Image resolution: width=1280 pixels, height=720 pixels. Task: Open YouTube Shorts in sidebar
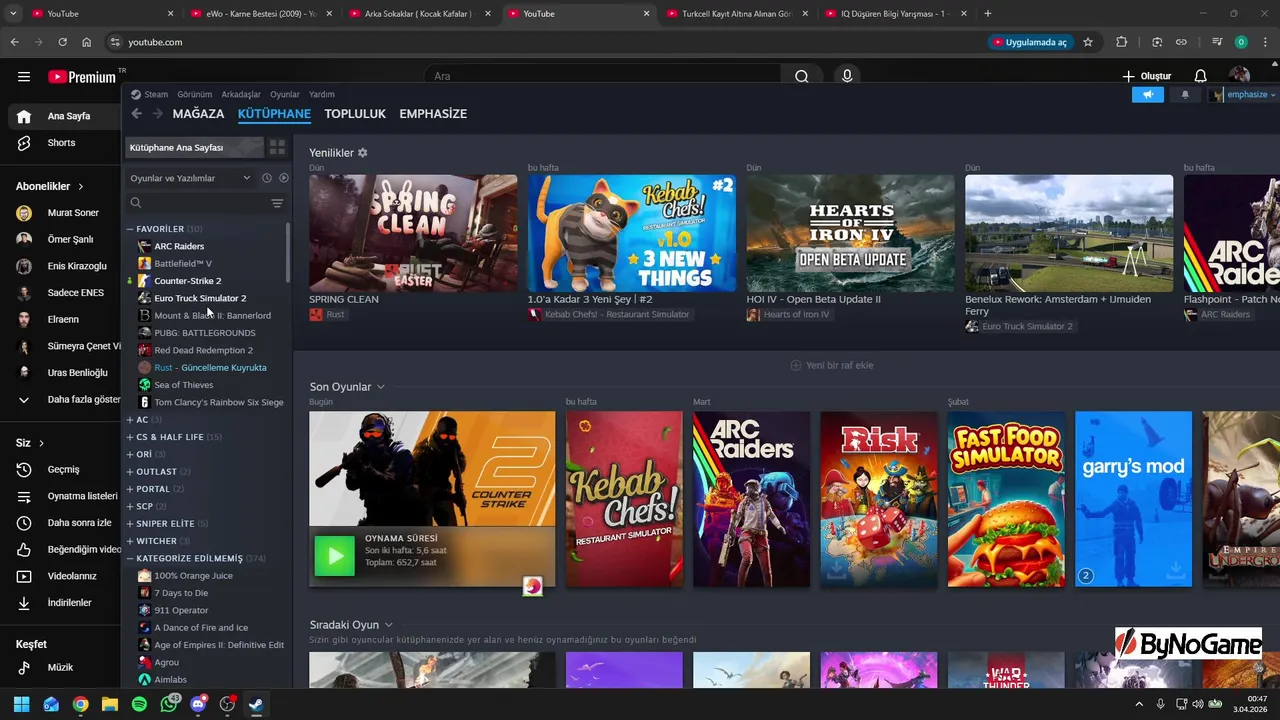(x=62, y=143)
